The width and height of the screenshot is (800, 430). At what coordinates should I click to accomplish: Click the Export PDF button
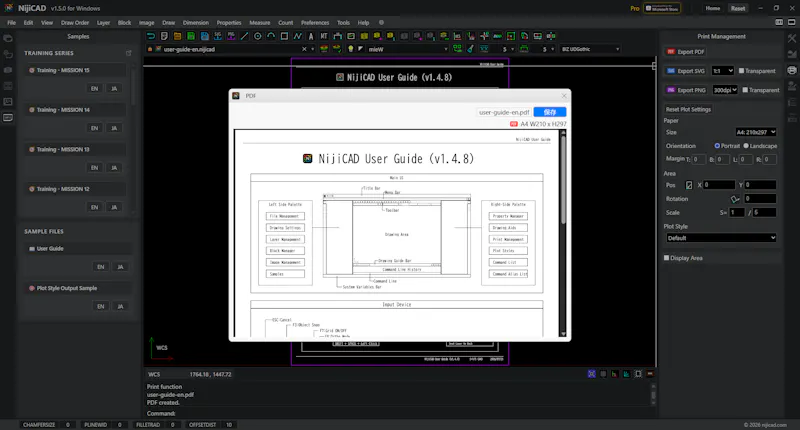[x=685, y=52]
